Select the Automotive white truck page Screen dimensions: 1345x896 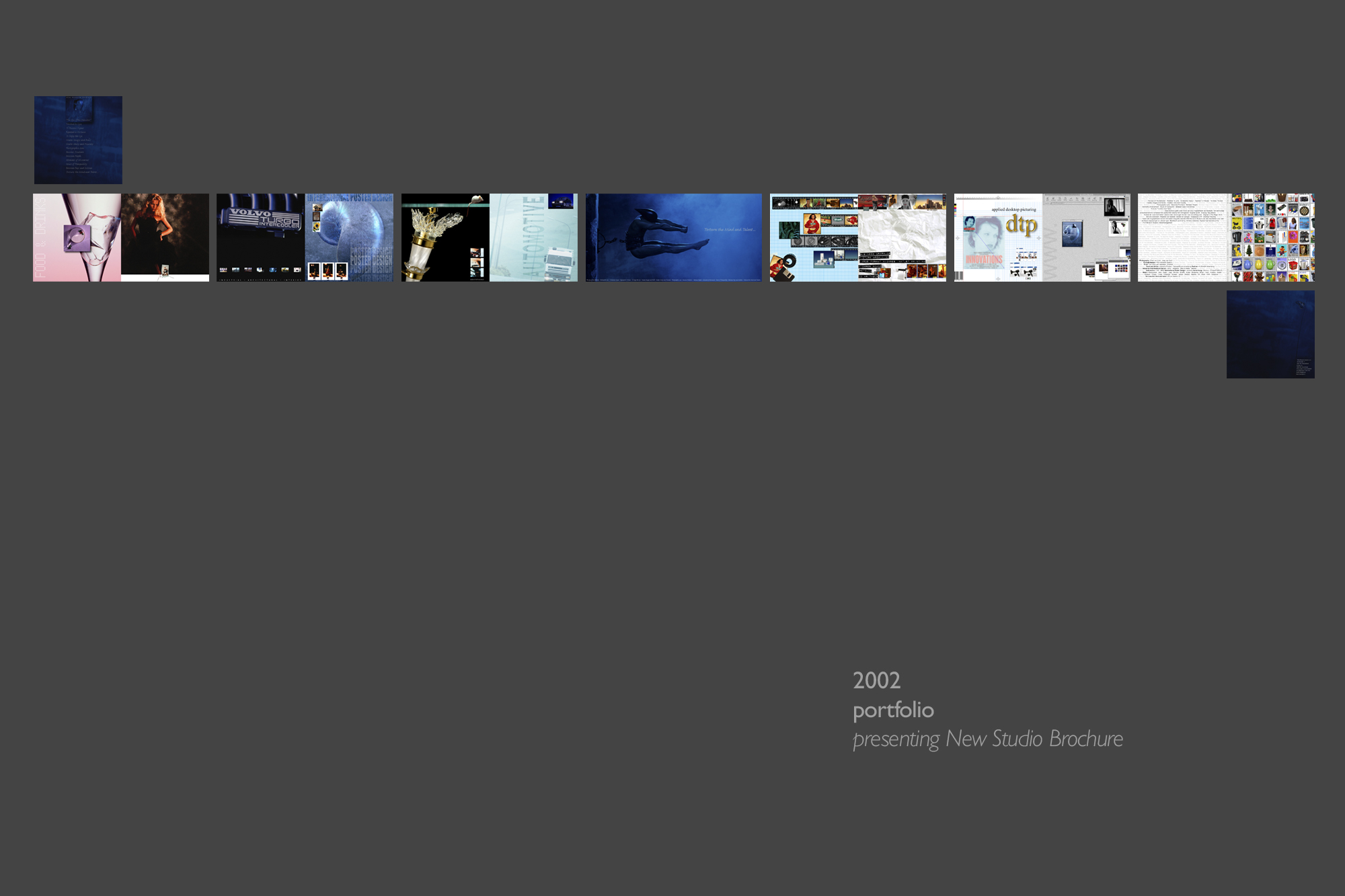pos(533,237)
